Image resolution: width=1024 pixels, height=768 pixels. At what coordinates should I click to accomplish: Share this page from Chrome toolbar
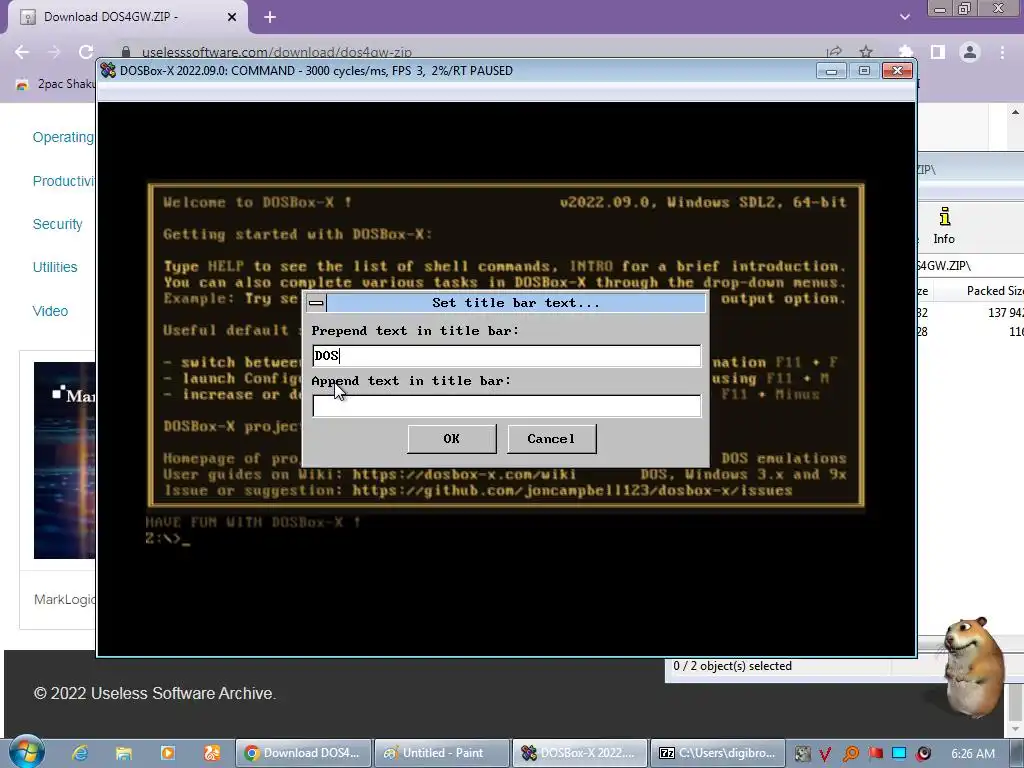coord(834,52)
